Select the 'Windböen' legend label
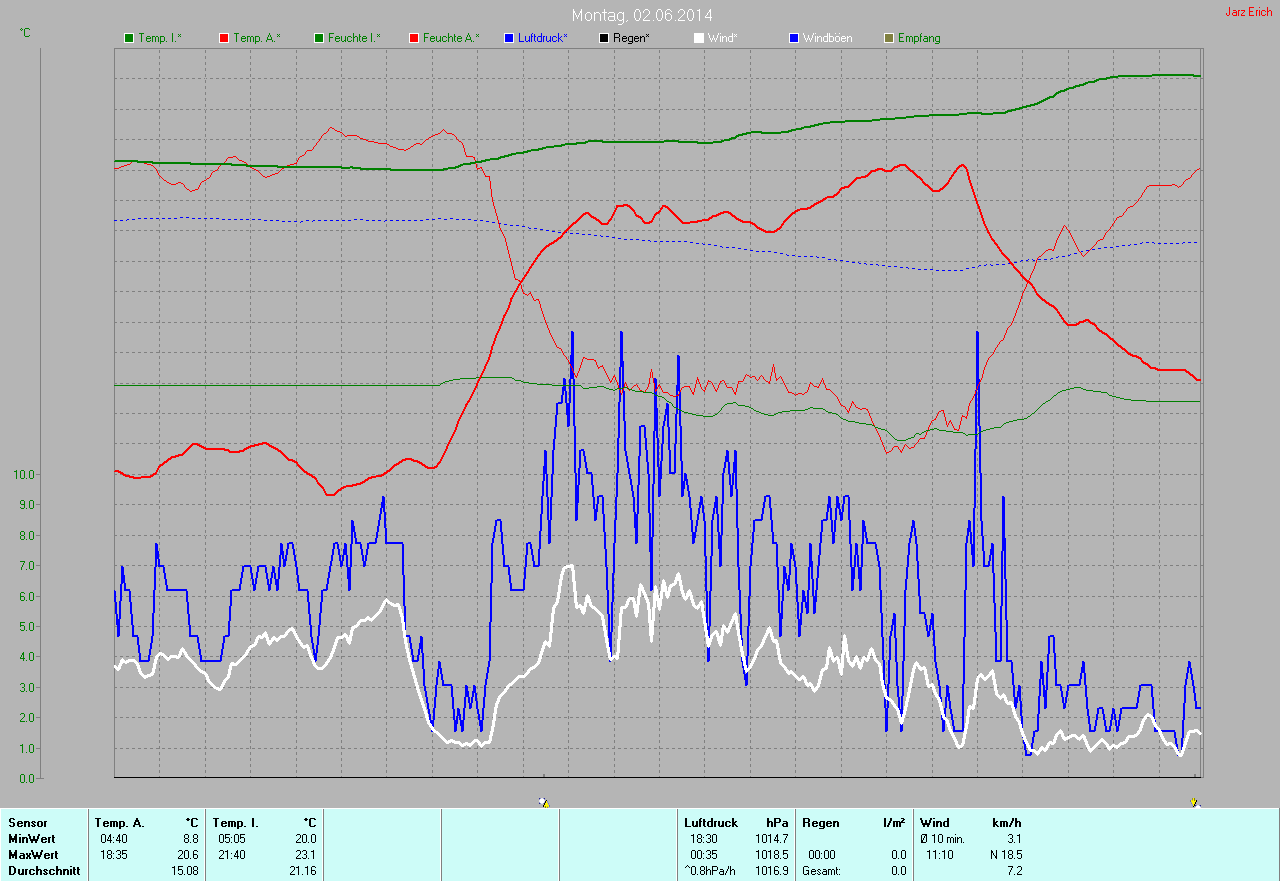This screenshot has width=1280, height=881. 828,38
